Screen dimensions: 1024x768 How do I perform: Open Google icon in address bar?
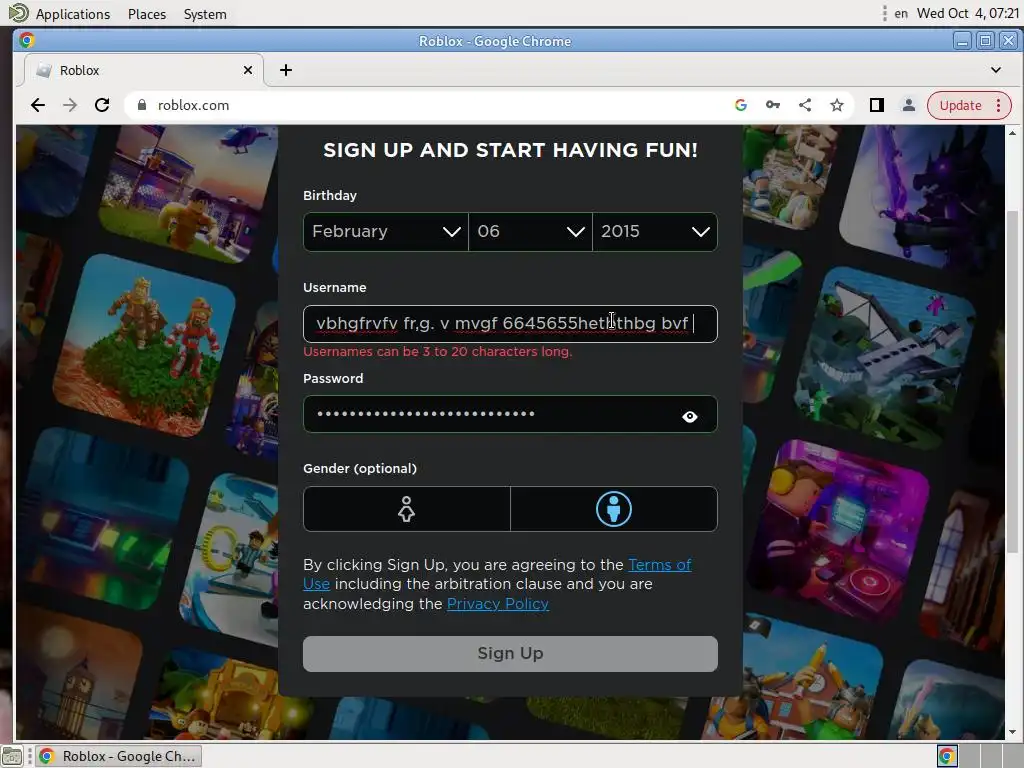point(741,105)
